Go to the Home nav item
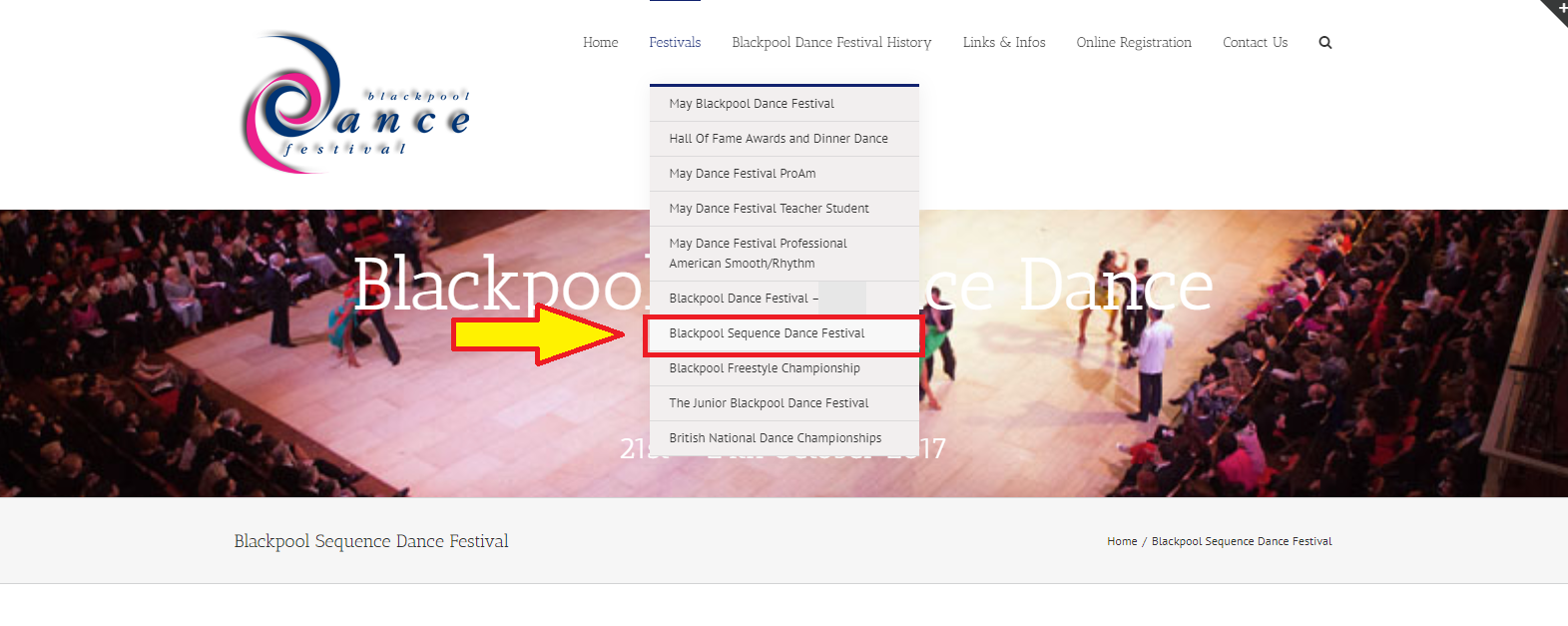Viewport: 1568px width, 626px height. tap(600, 42)
